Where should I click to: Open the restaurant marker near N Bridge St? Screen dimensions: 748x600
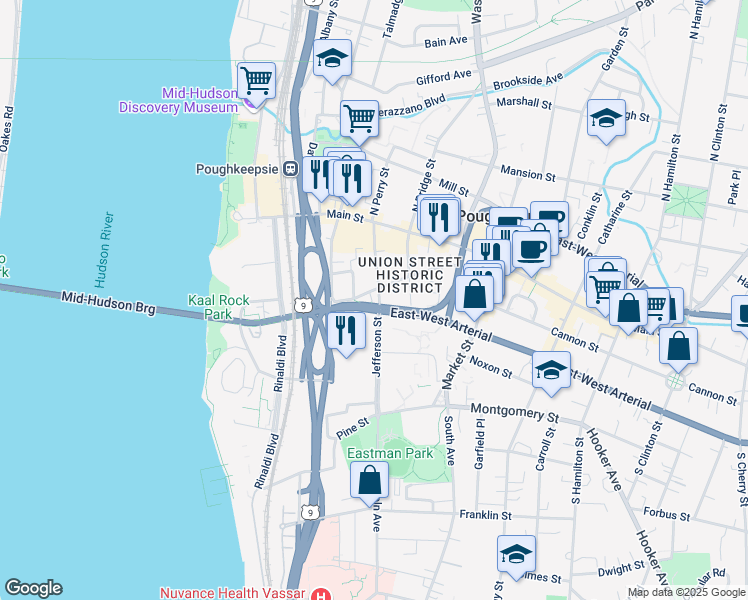[439, 218]
